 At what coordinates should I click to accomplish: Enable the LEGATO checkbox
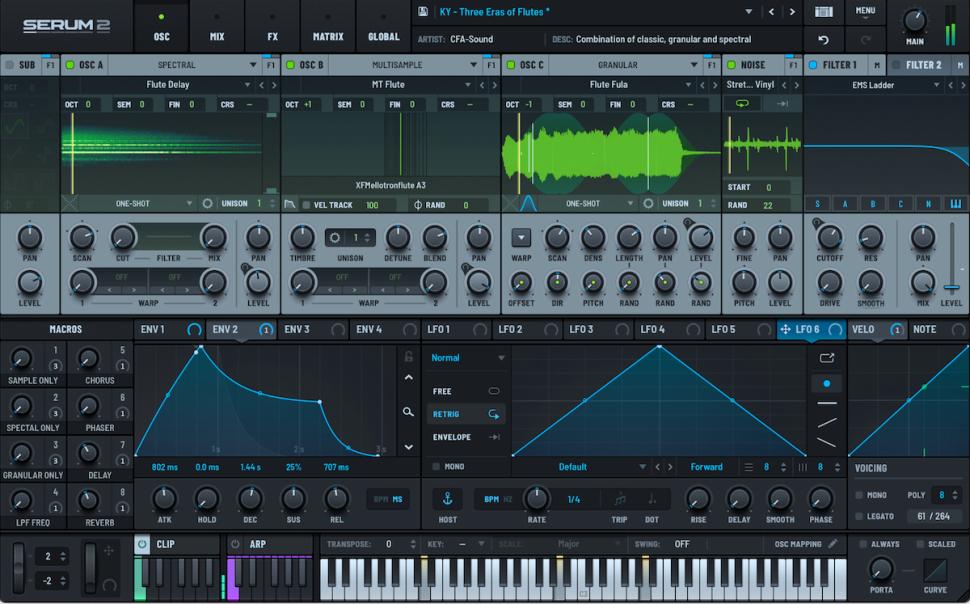point(859,516)
